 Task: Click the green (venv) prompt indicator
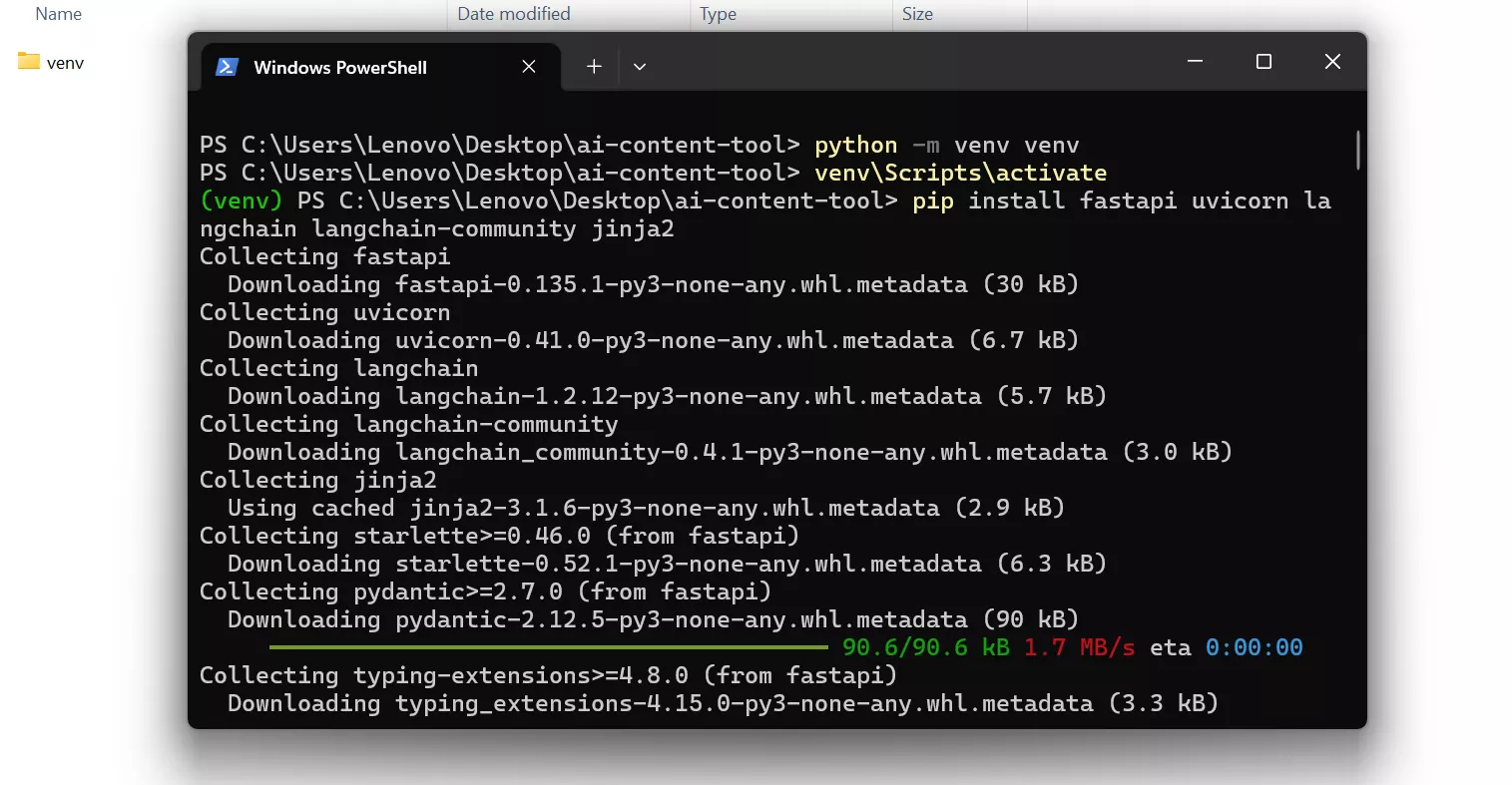(x=240, y=200)
